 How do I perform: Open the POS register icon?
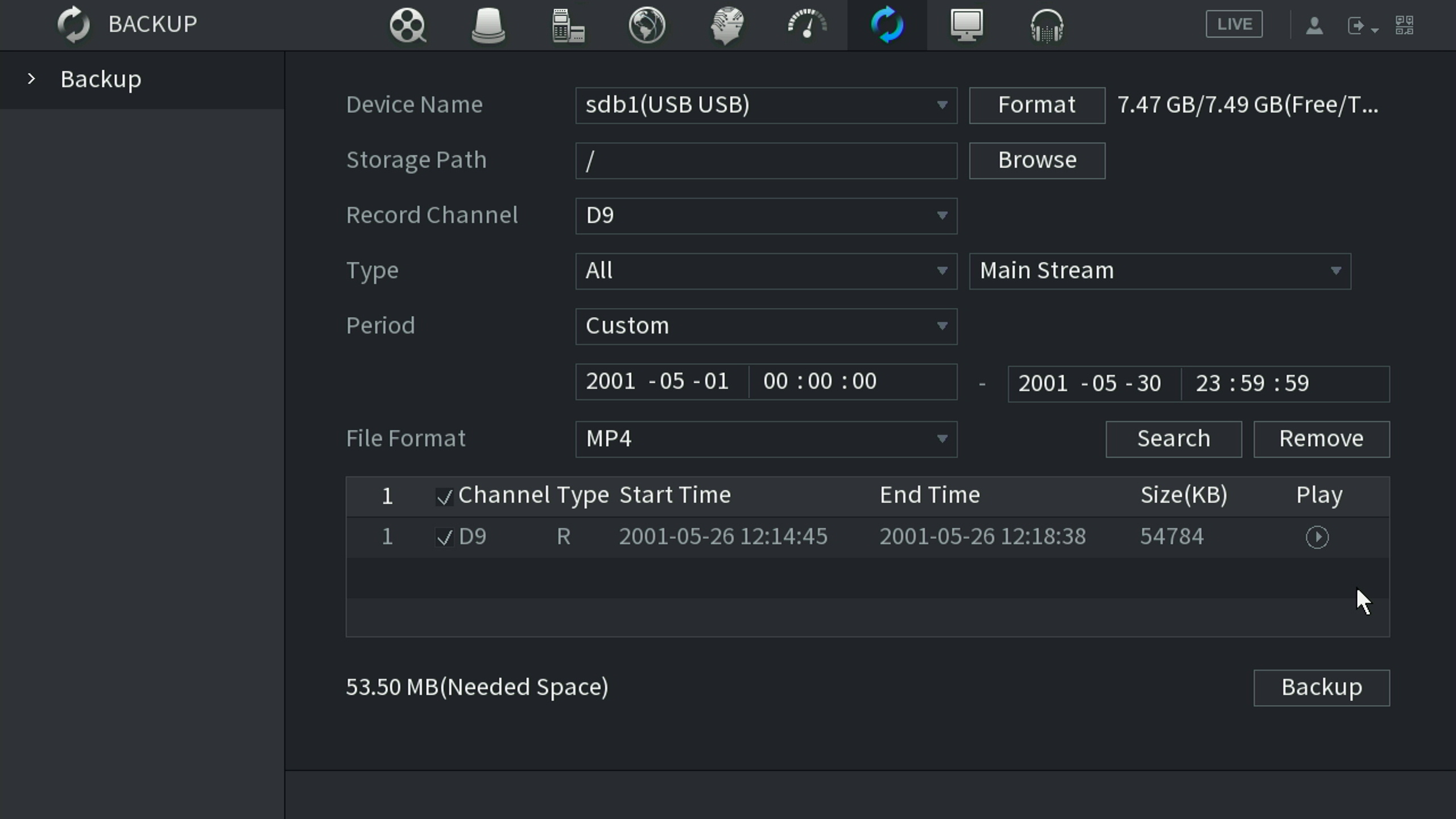(x=568, y=26)
